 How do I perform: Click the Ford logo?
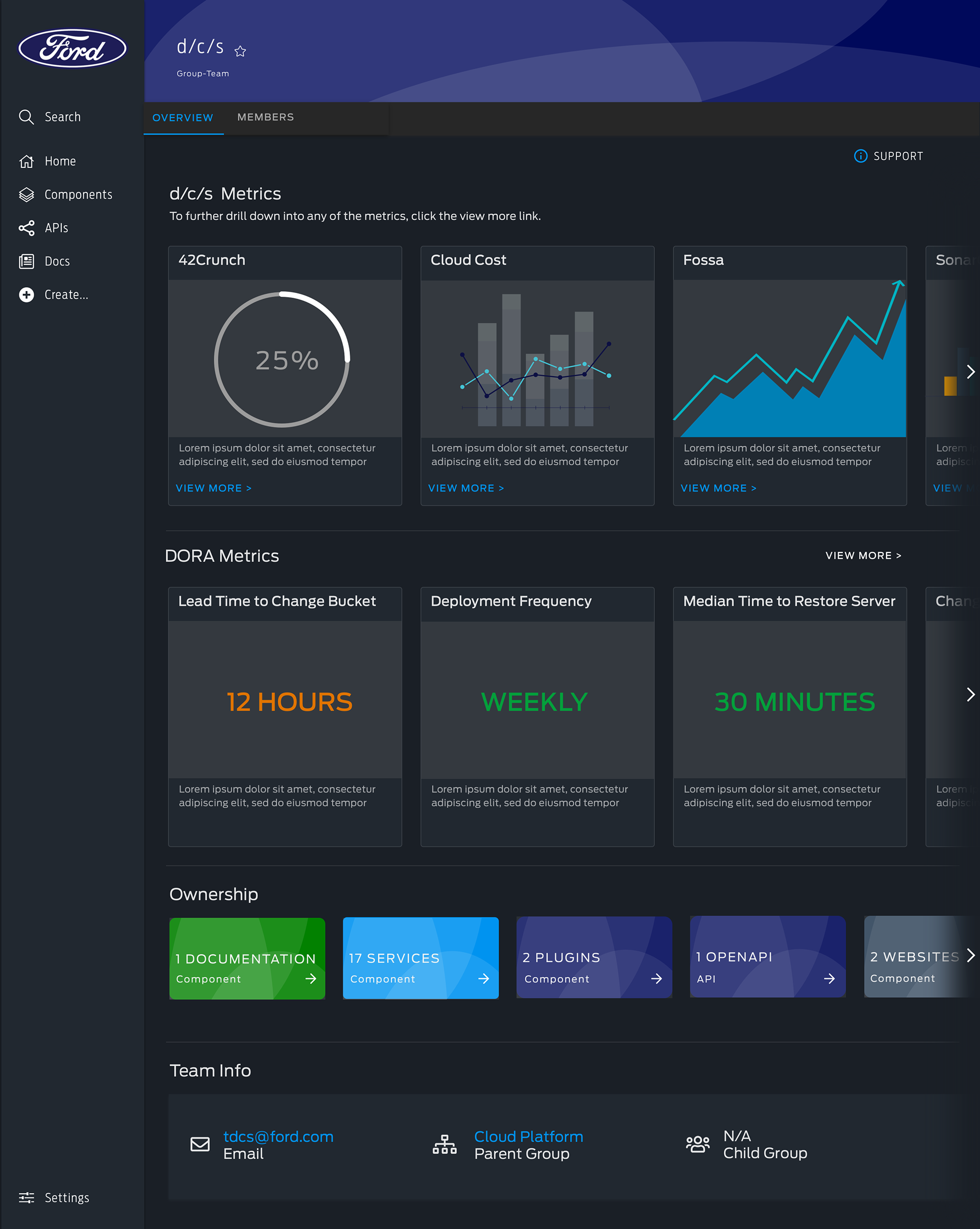pyautogui.click(x=72, y=49)
